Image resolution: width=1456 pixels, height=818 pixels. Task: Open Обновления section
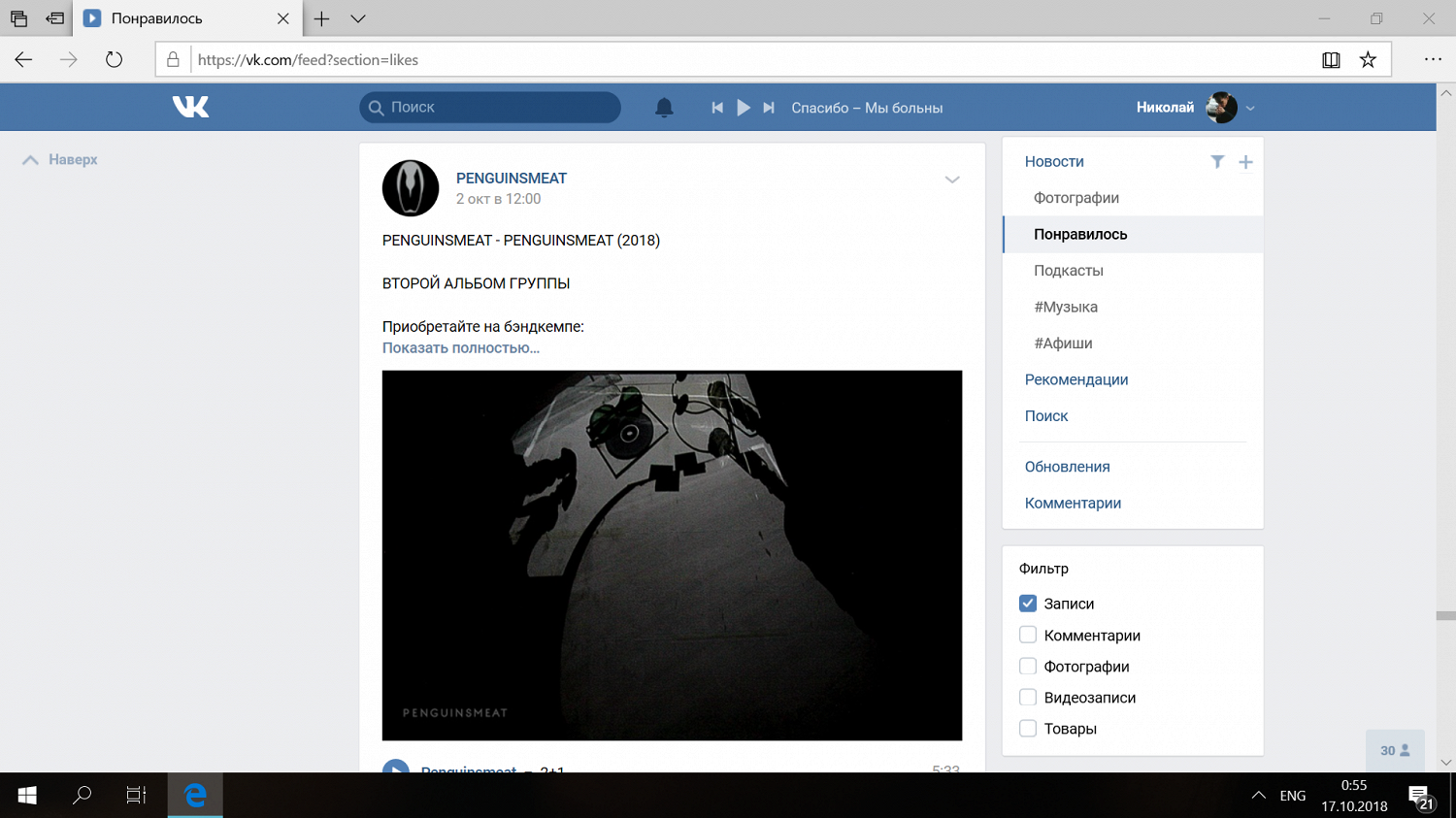(x=1068, y=467)
